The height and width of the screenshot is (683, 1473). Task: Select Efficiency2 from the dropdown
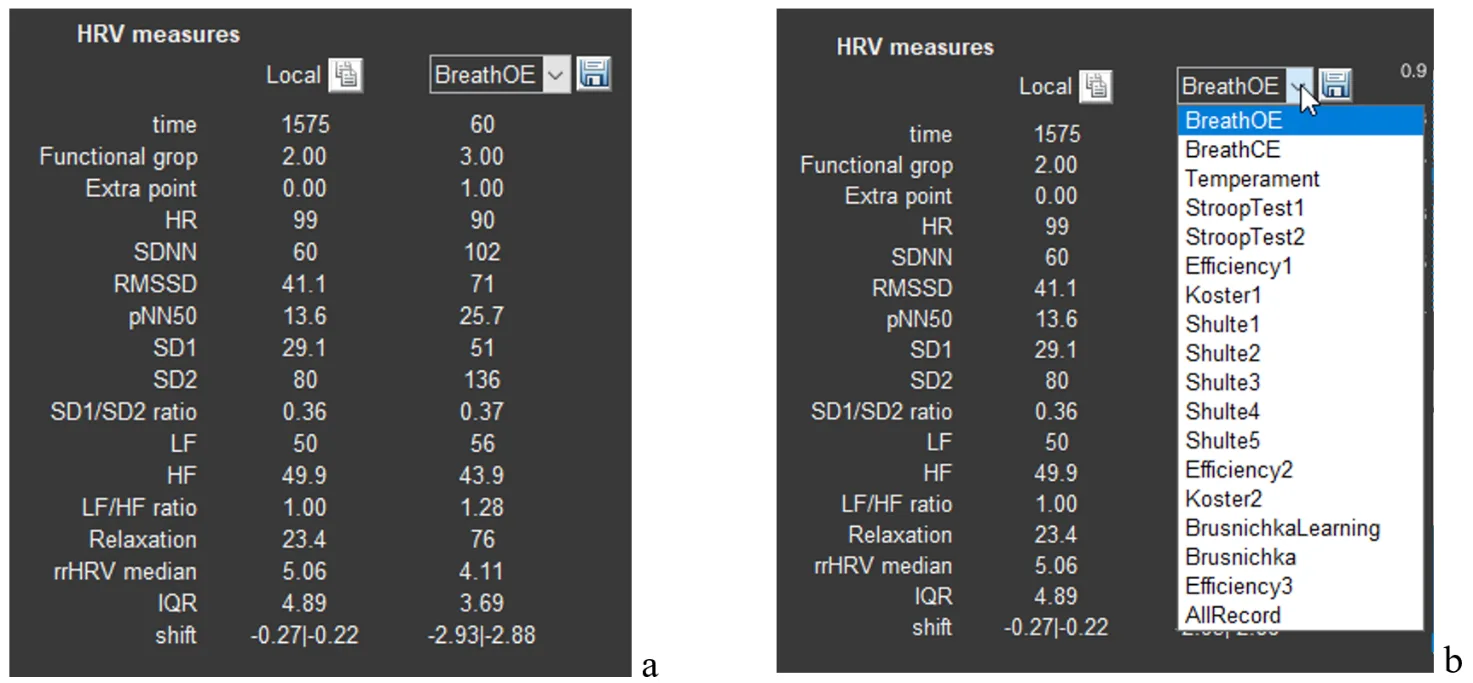pyautogui.click(x=1239, y=470)
